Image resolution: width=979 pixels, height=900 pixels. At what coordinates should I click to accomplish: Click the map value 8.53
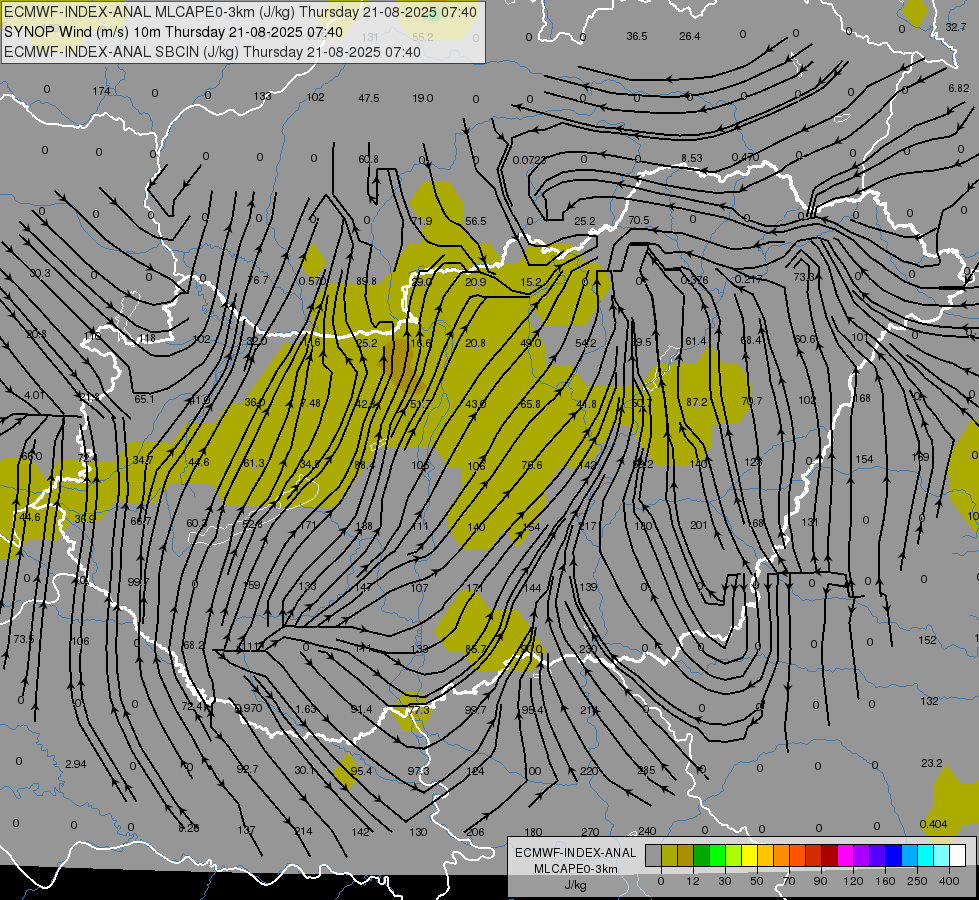click(x=692, y=159)
